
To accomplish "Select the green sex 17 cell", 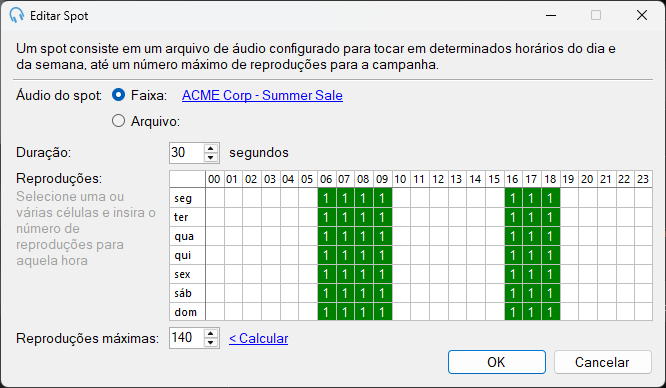I will point(531,274).
